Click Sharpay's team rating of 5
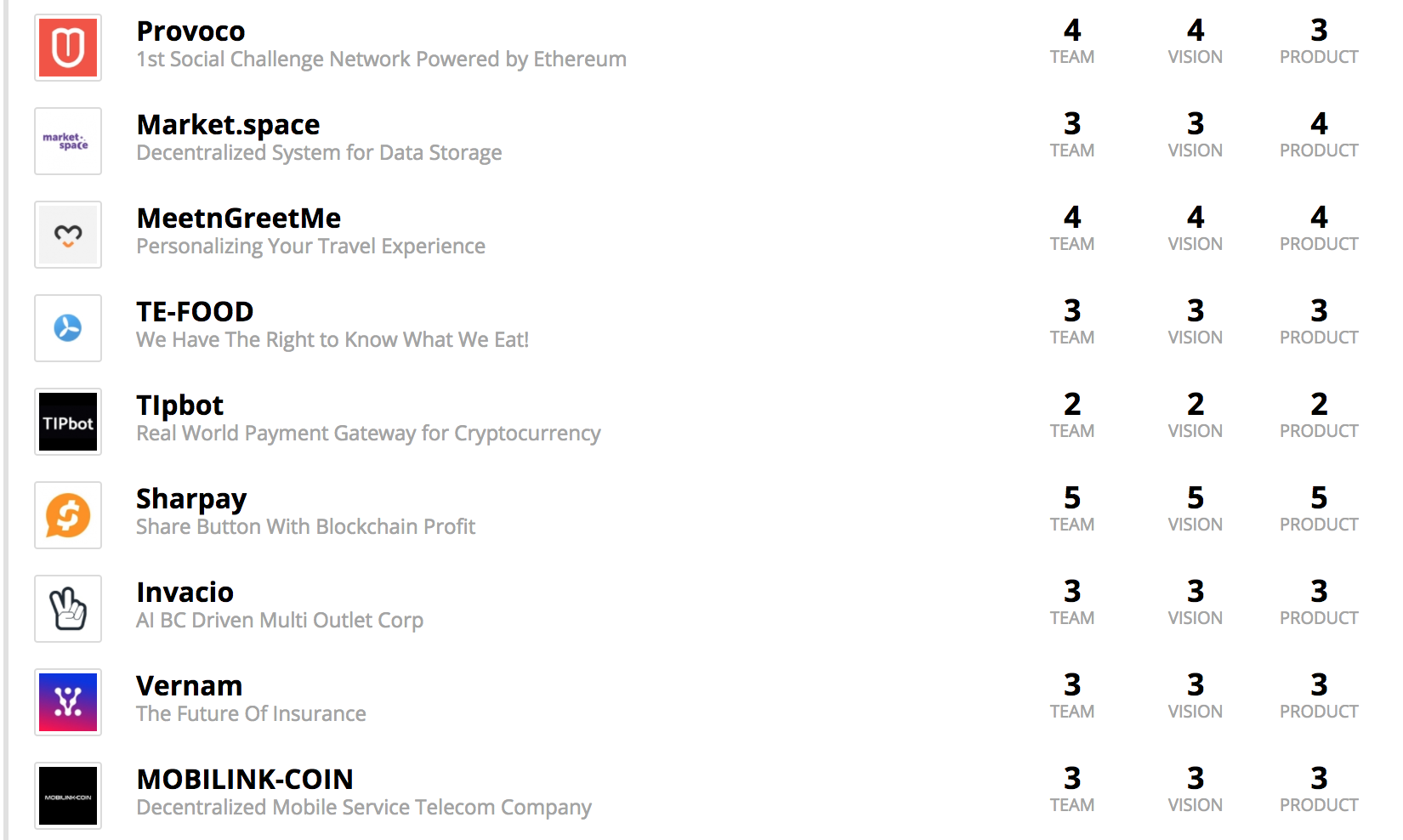Image resolution: width=1403 pixels, height=840 pixels. coord(1072,497)
